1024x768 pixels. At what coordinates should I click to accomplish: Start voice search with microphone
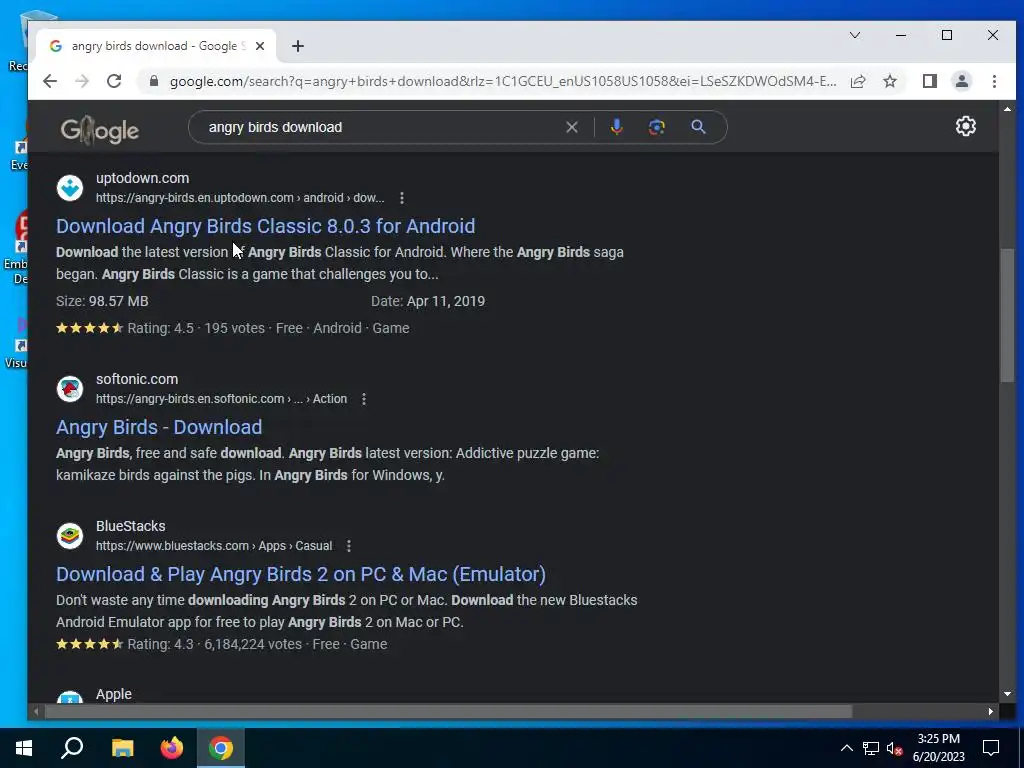pyautogui.click(x=616, y=127)
